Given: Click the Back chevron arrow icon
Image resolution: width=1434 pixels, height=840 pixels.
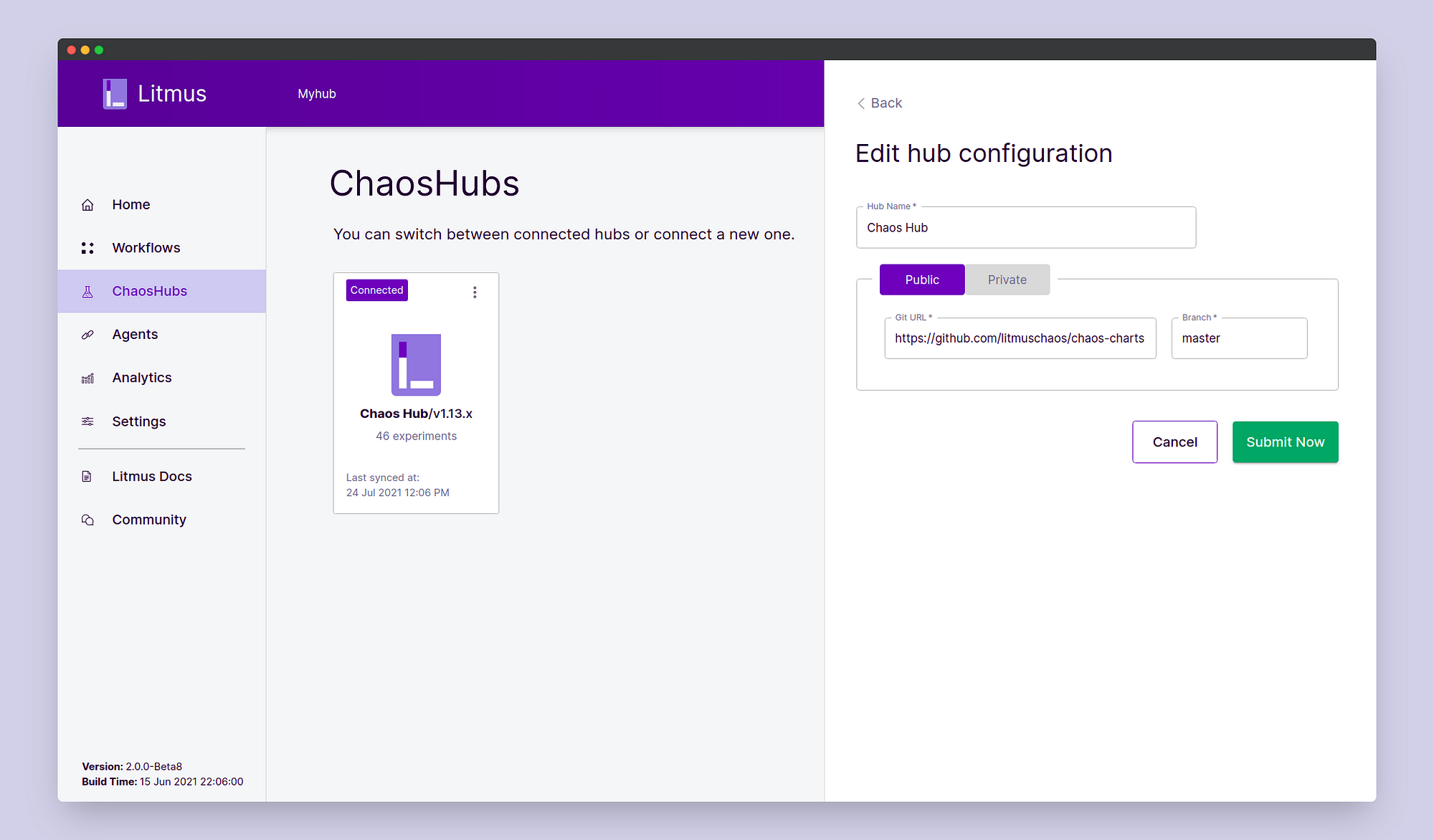Looking at the screenshot, I should coord(861,103).
